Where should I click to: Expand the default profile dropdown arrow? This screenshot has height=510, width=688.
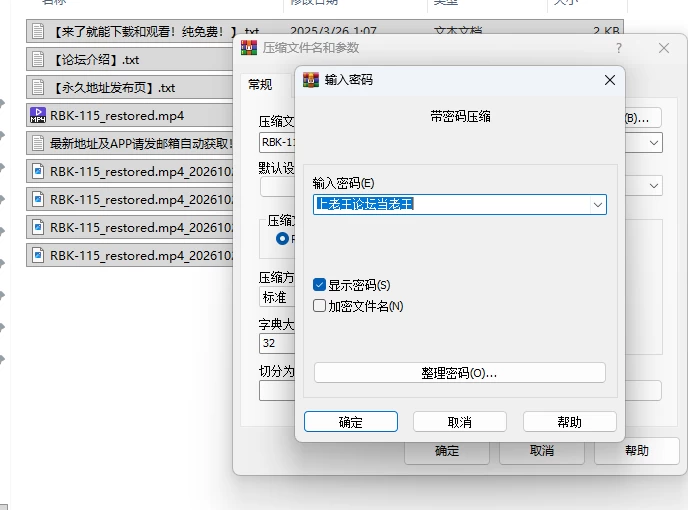653,186
